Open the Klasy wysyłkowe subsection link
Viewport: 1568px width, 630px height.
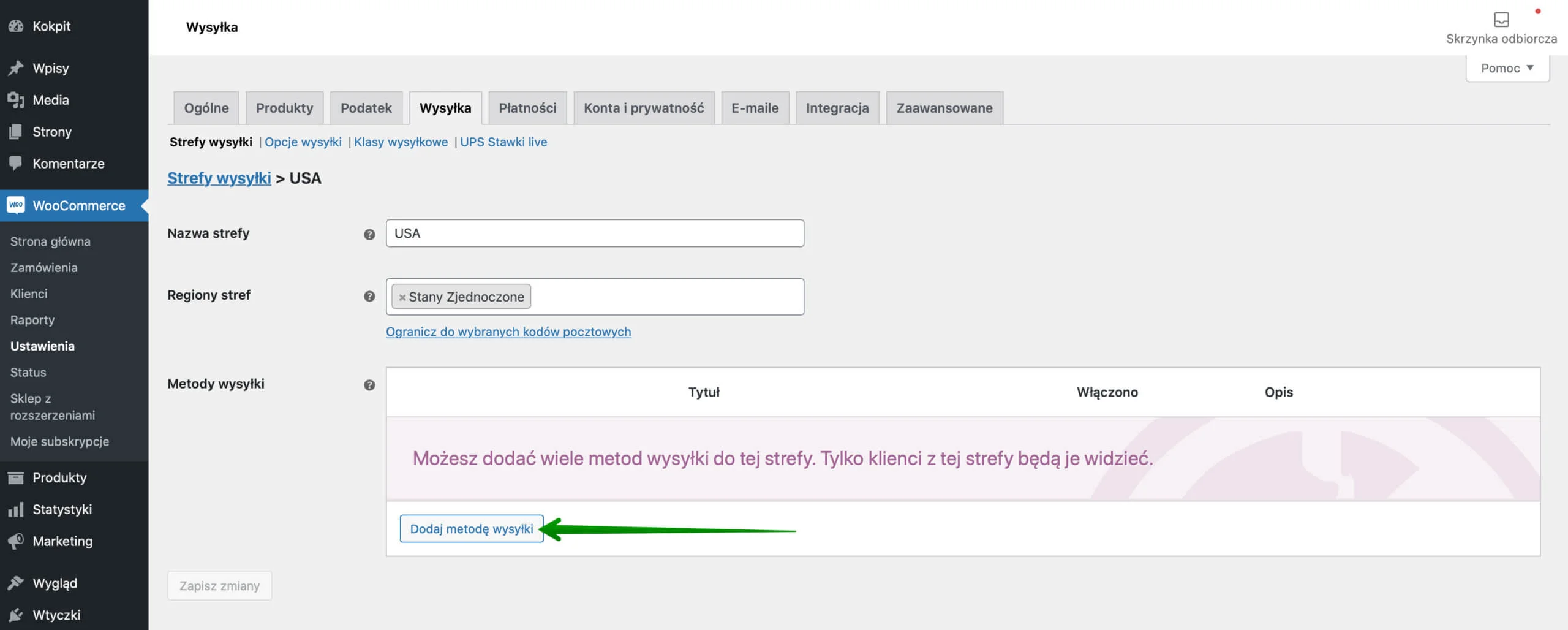pyautogui.click(x=401, y=142)
